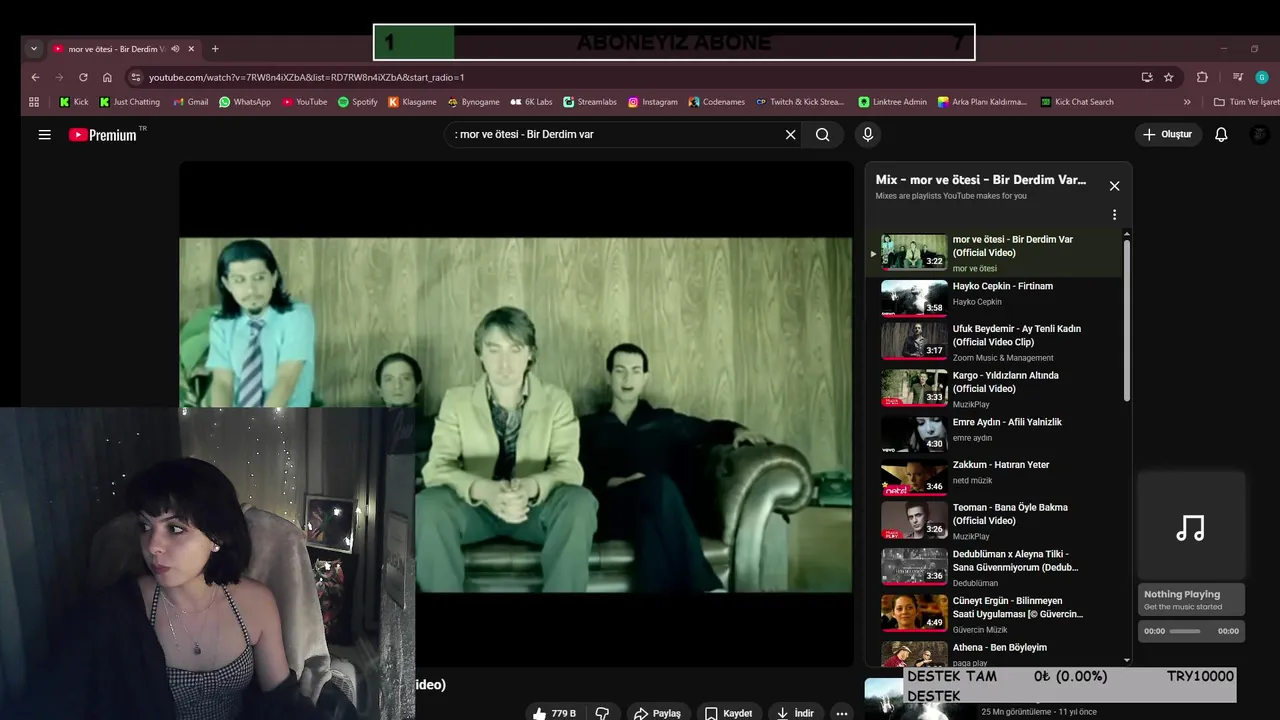Open the Spotify bookmark
The width and height of the screenshot is (1280, 720).
[357, 102]
